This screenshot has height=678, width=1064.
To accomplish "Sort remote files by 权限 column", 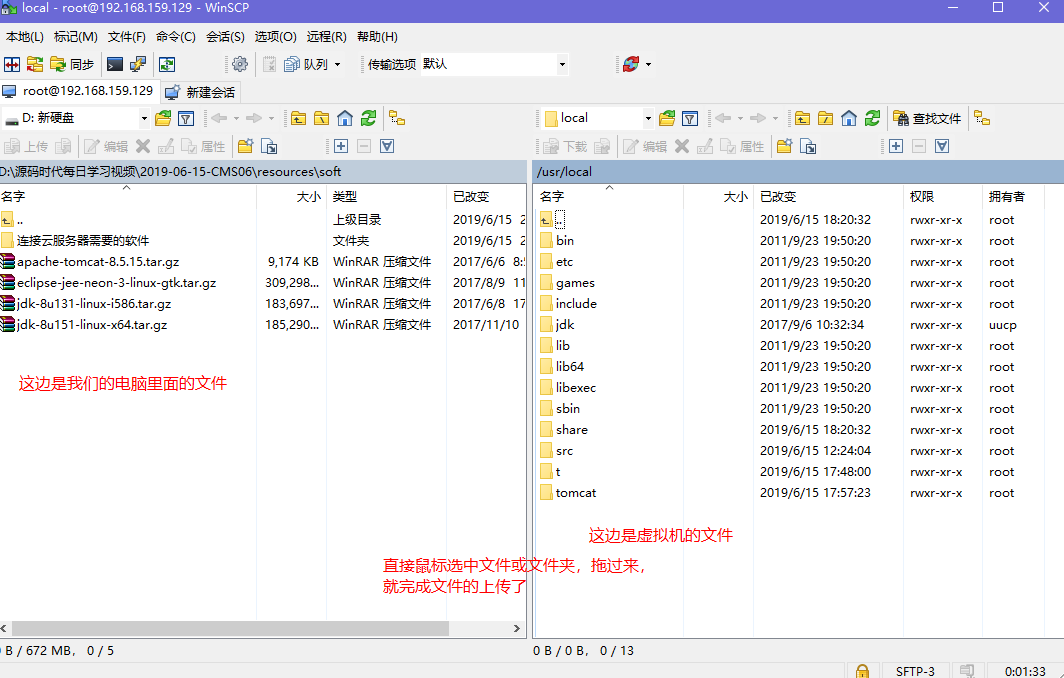I will [x=943, y=196].
